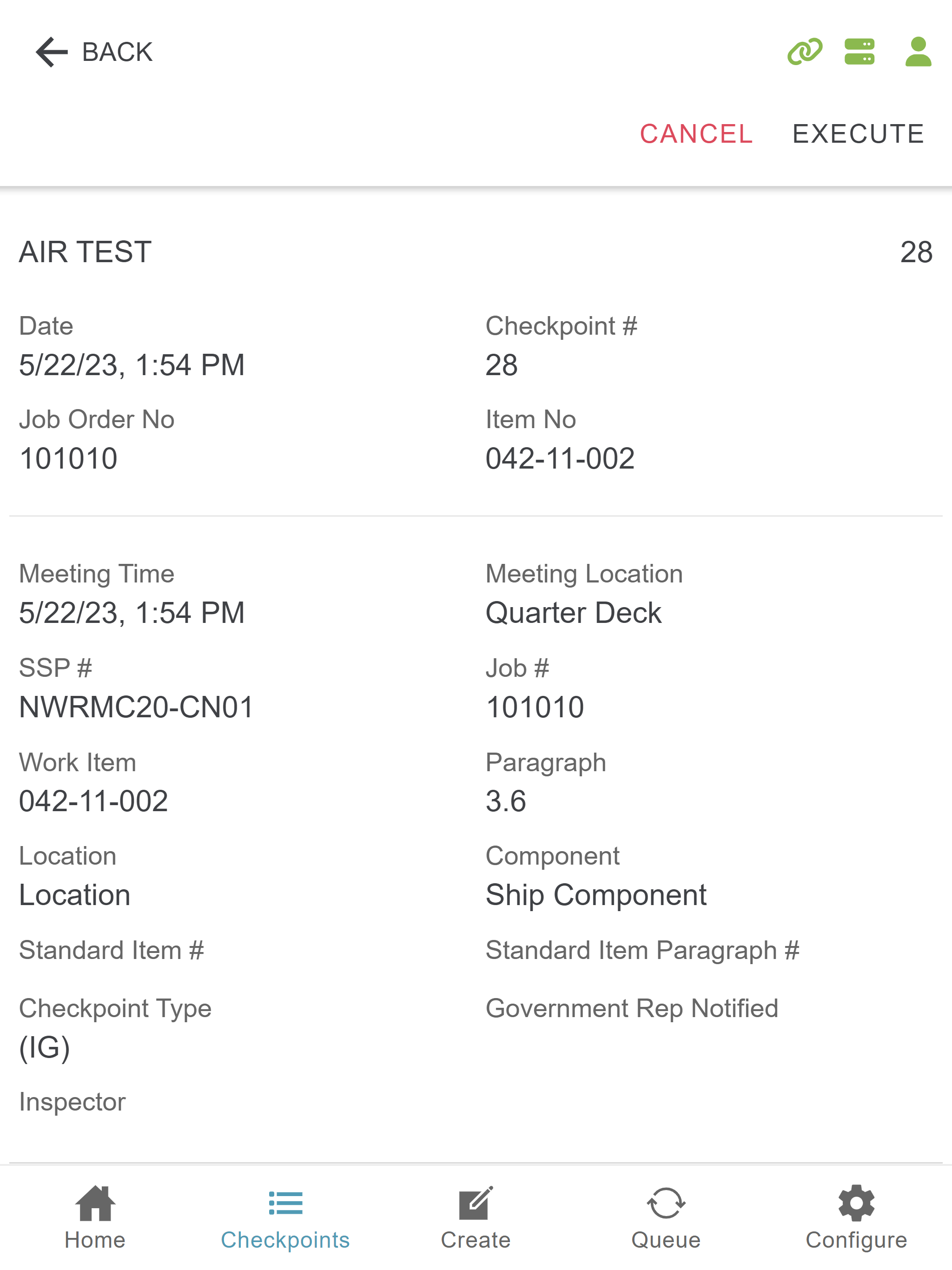Tap the Inspector field label

(73, 1102)
